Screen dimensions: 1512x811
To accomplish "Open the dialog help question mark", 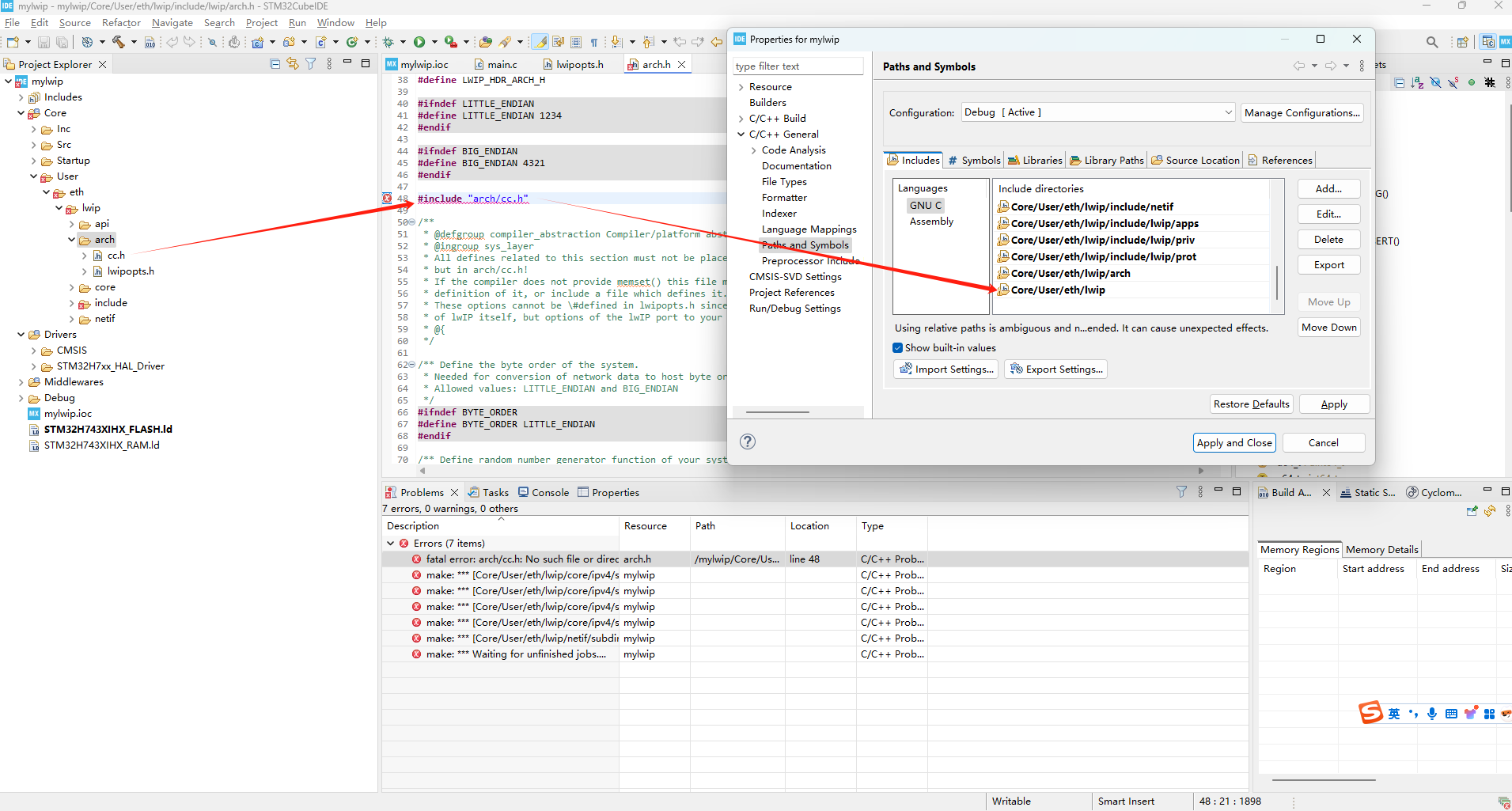I will pos(747,442).
